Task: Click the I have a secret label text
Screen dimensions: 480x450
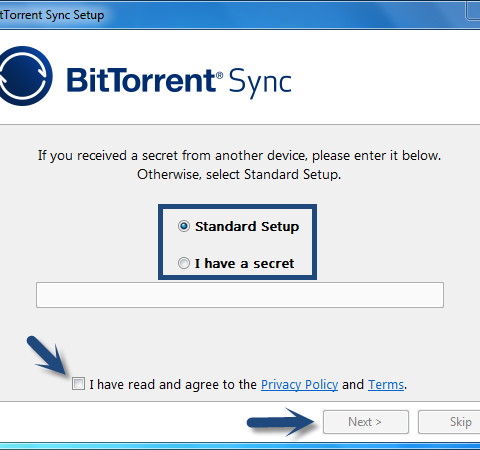Action: tap(245, 263)
